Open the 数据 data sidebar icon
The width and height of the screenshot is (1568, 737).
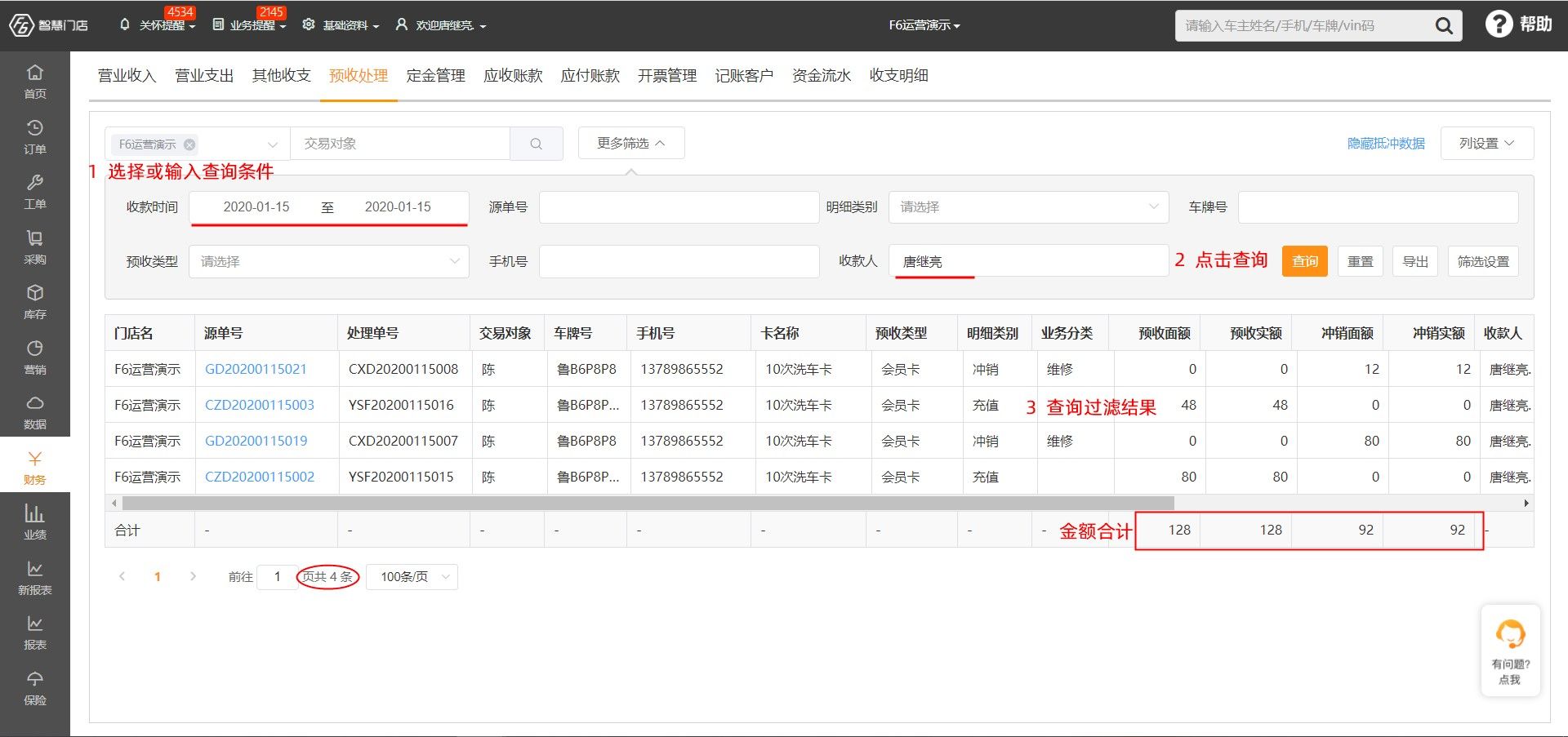(x=35, y=411)
